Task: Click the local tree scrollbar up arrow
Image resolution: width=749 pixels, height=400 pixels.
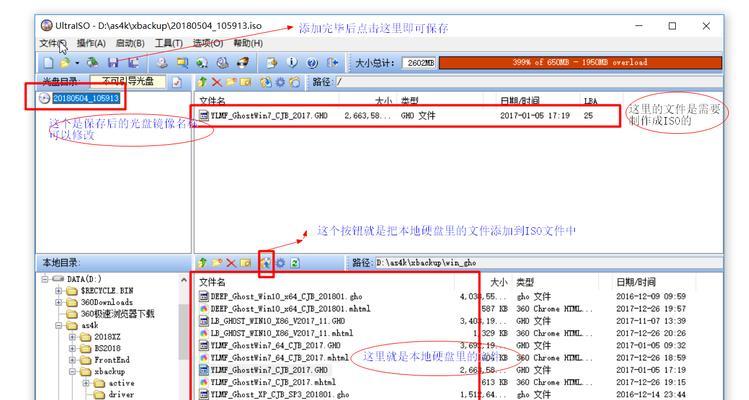Action: [184, 281]
